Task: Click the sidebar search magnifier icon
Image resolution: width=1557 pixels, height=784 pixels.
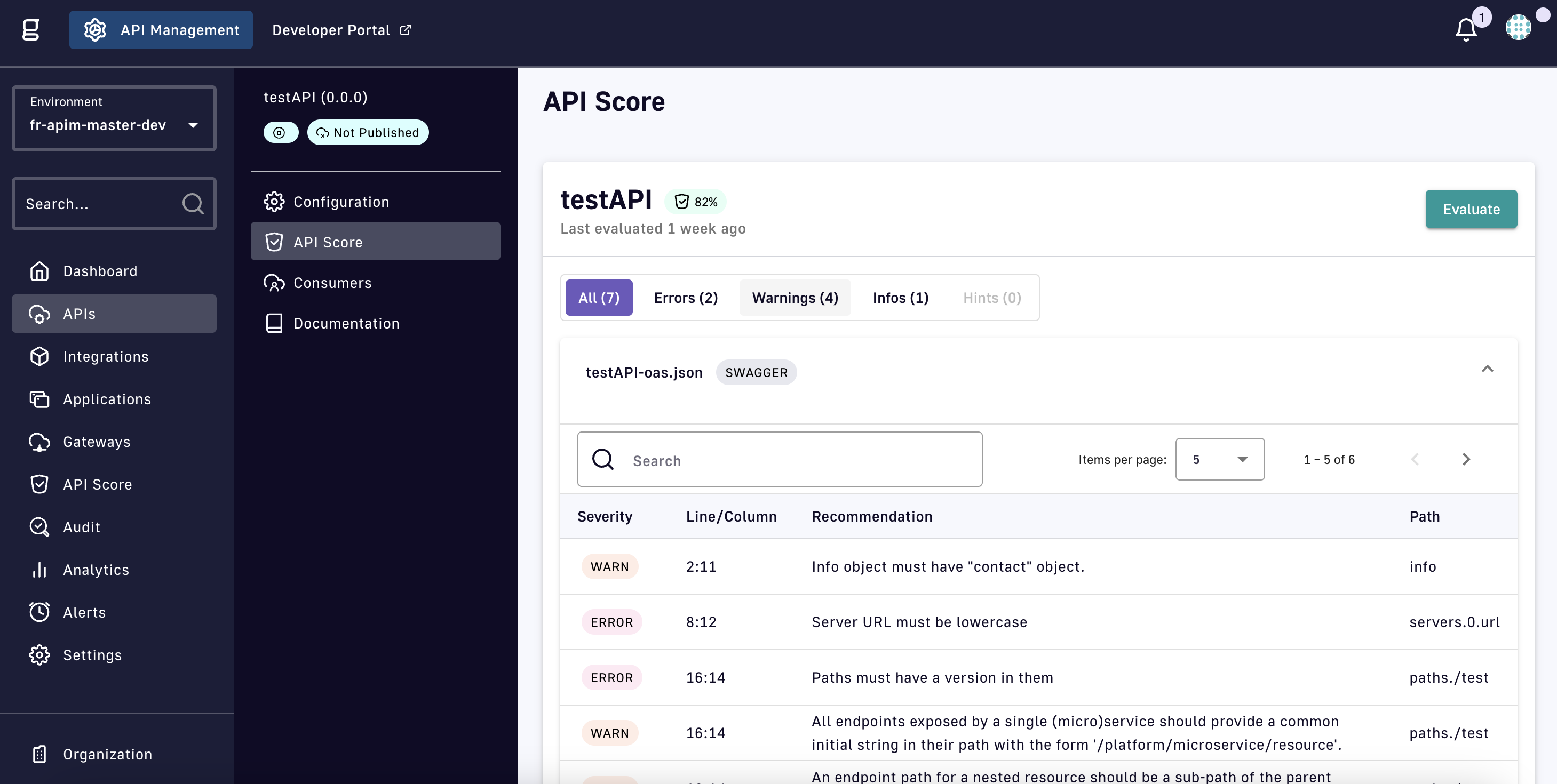Action: [x=193, y=204]
